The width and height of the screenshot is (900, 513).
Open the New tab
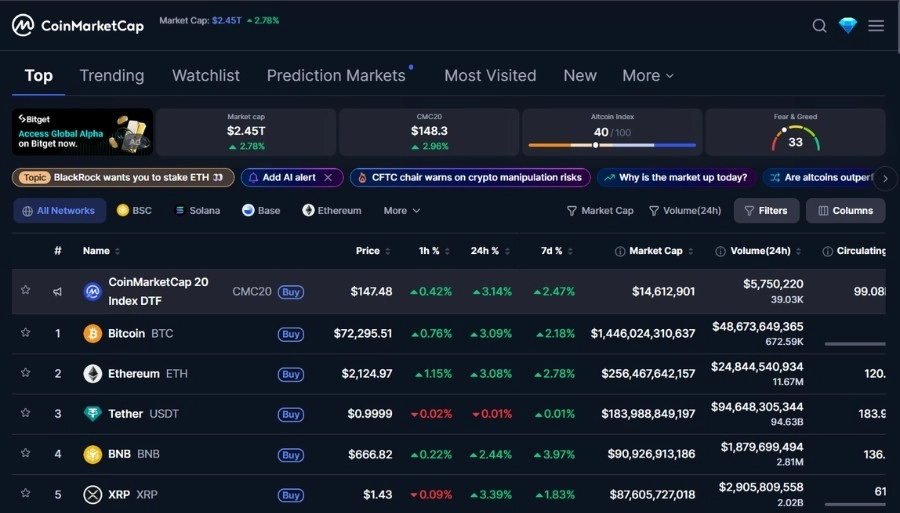click(580, 75)
